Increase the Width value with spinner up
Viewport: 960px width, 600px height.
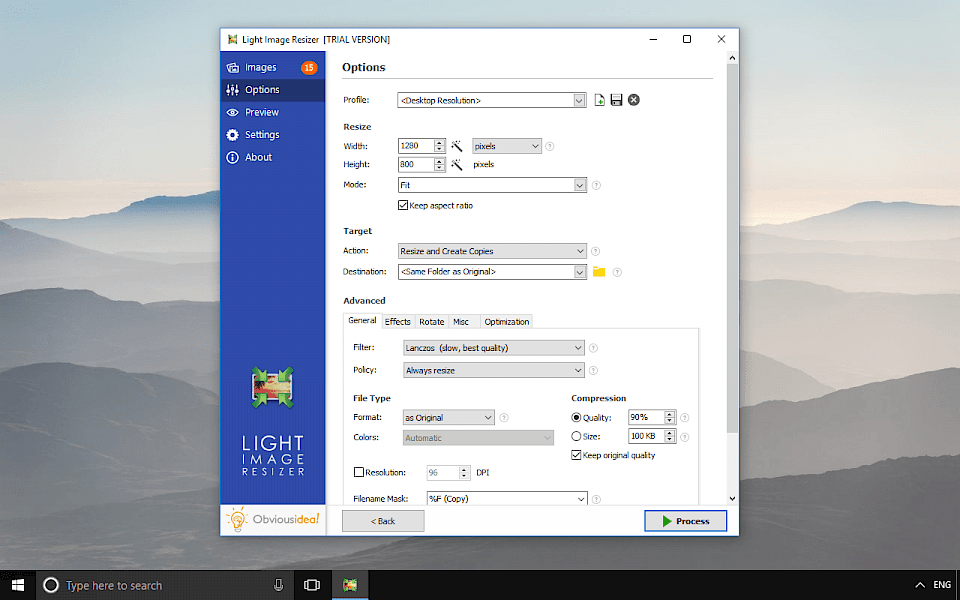click(x=439, y=143)
